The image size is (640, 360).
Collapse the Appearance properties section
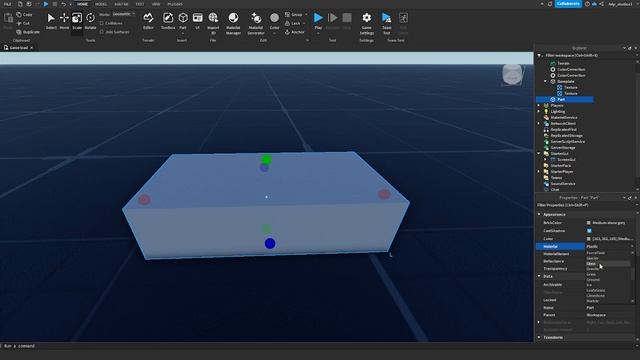[x=539, y=214]
